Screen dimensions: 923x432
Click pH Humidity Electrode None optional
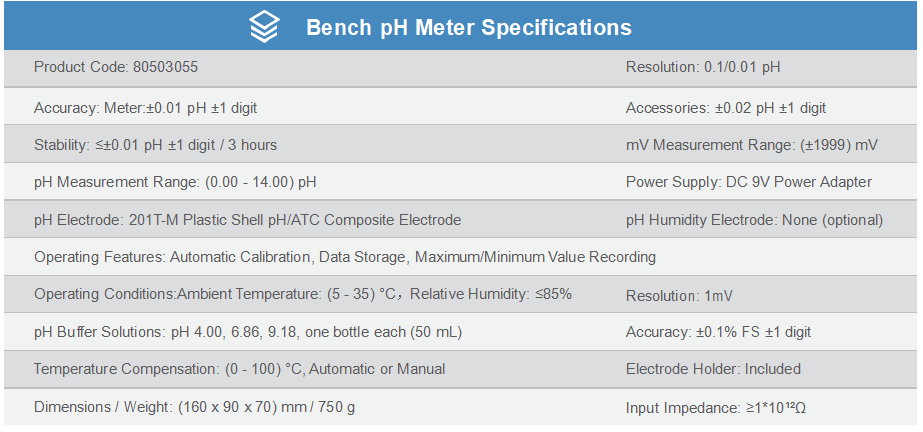click(x=755, y=220)
